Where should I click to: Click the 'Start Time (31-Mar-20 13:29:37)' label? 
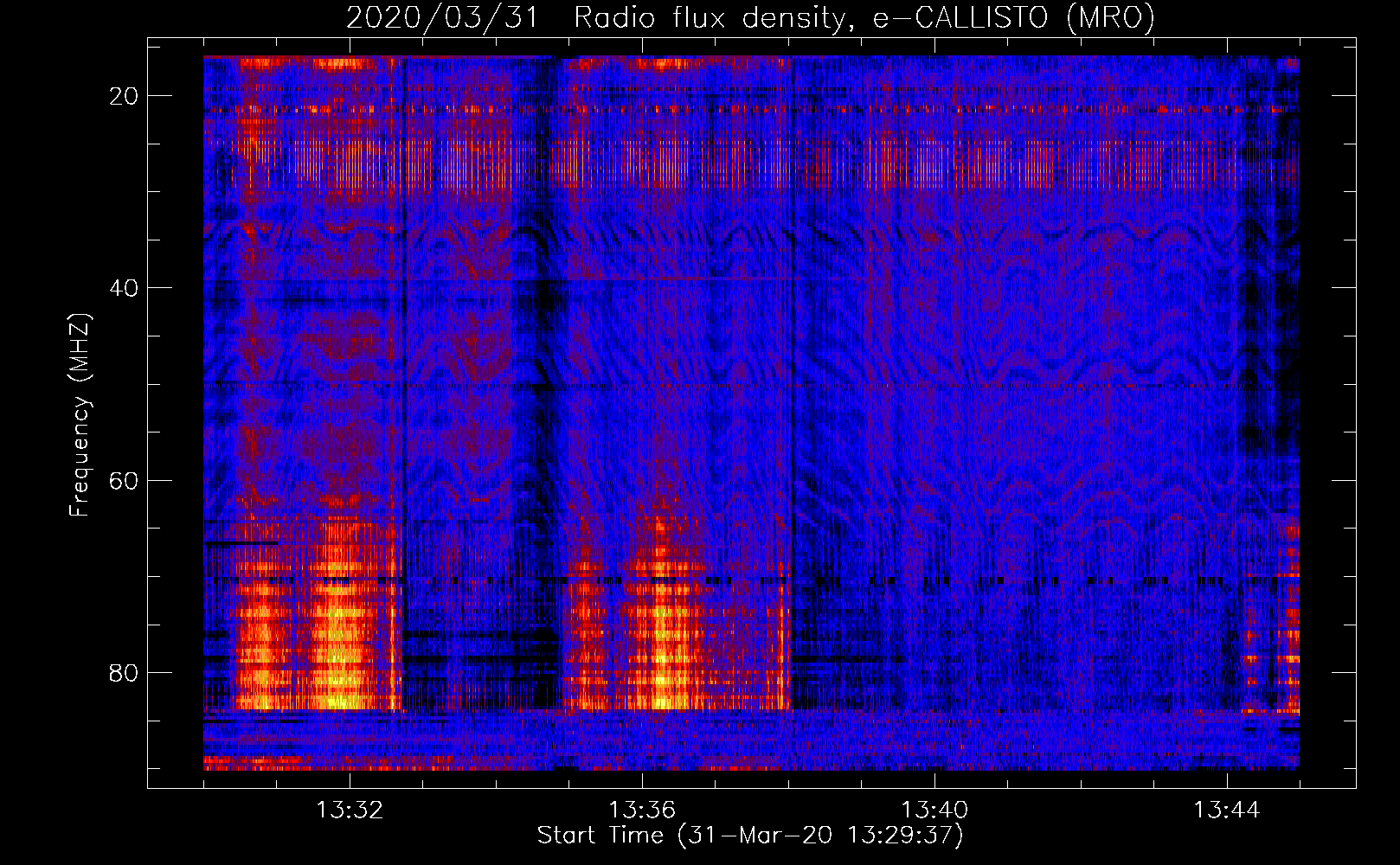[750, 836]
